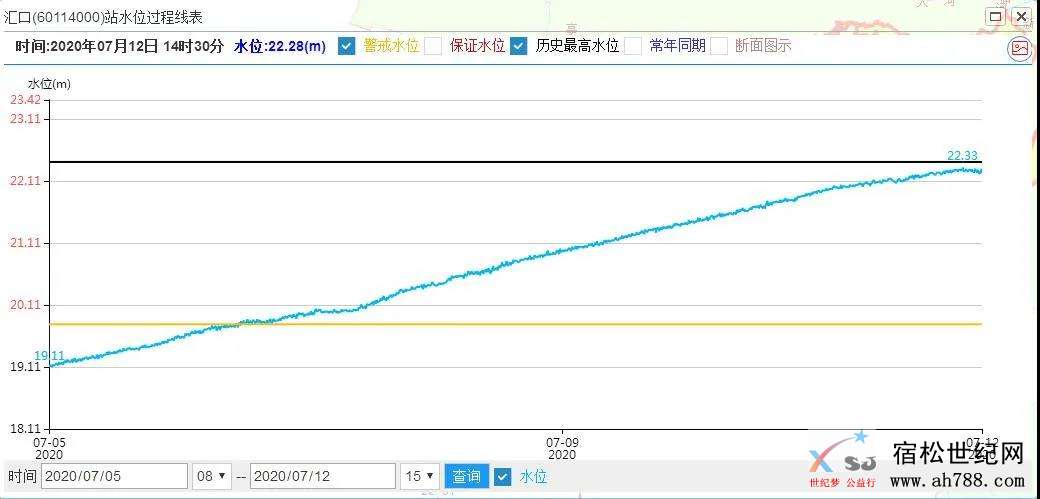
Task: Click the 20.11 y-axis label
Action: 25,305
